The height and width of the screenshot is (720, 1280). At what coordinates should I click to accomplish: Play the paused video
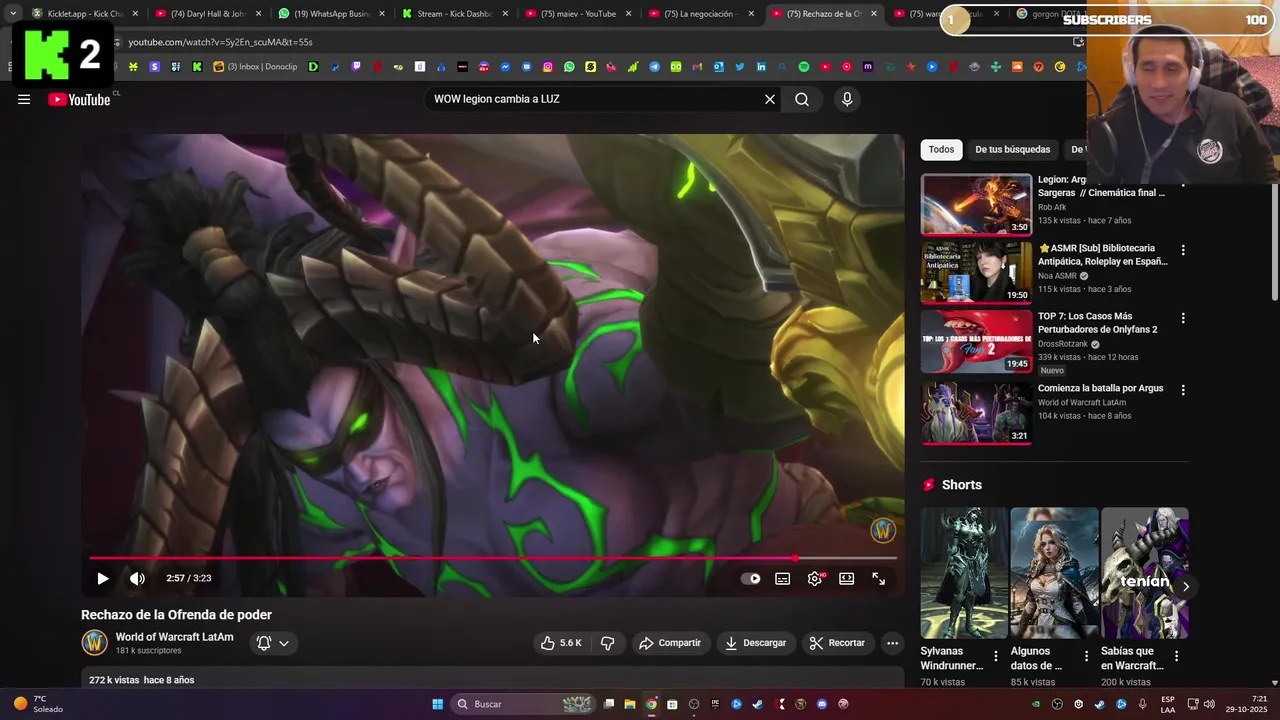pos(102,578)
